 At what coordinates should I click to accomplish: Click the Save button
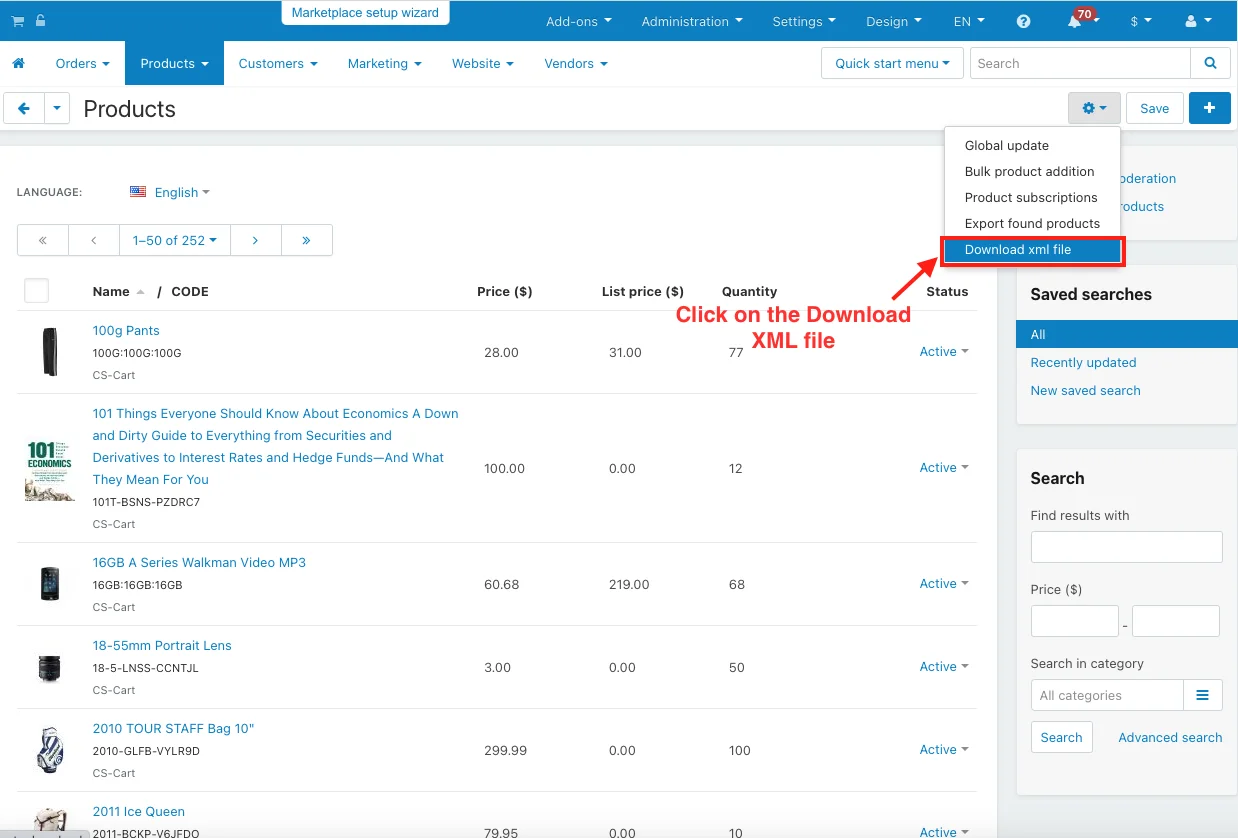[1154, 108]
